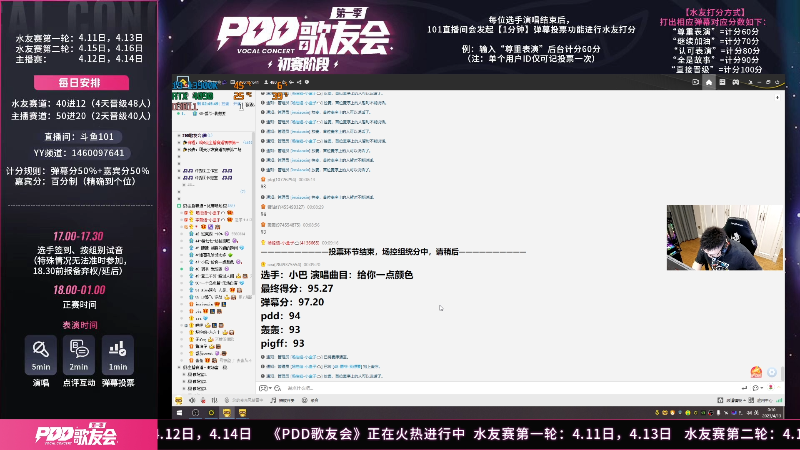Click the 1min 弹幕投票 chart icon
Viewport: 800px width, 450px height.
(x=118, y=355)
